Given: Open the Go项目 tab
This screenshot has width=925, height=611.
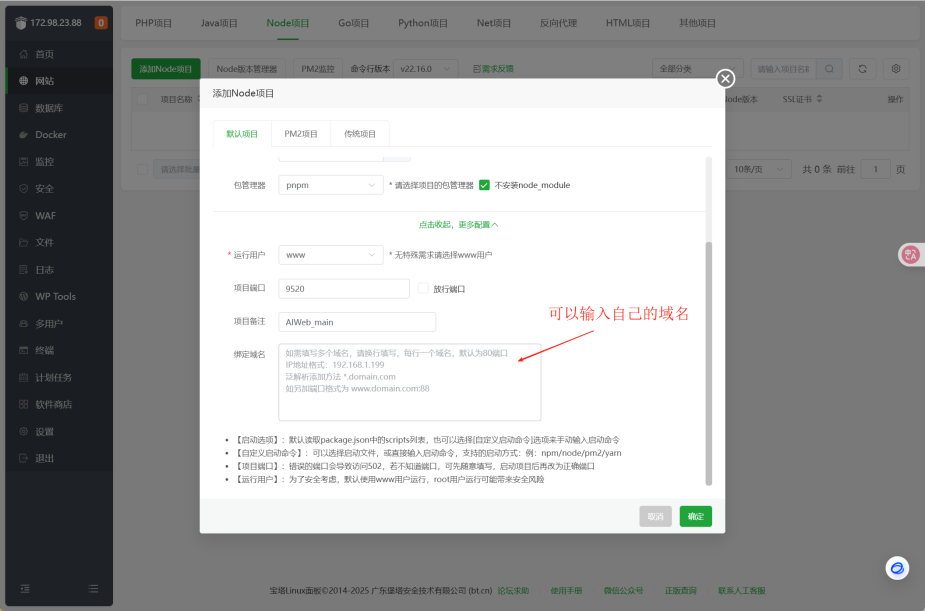Looking at the screenshot, I should click(x=353, y=23).
